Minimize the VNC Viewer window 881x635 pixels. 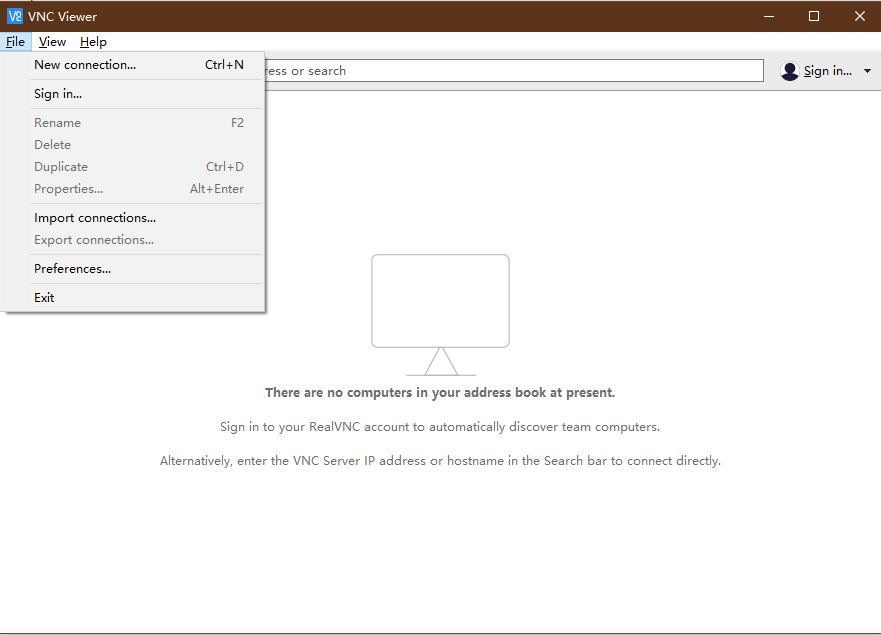pyautogui.click(x=769, y=16)
